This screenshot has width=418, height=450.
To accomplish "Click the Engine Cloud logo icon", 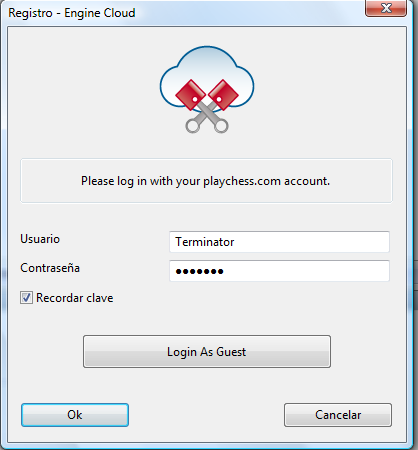I will coord(207,89).
